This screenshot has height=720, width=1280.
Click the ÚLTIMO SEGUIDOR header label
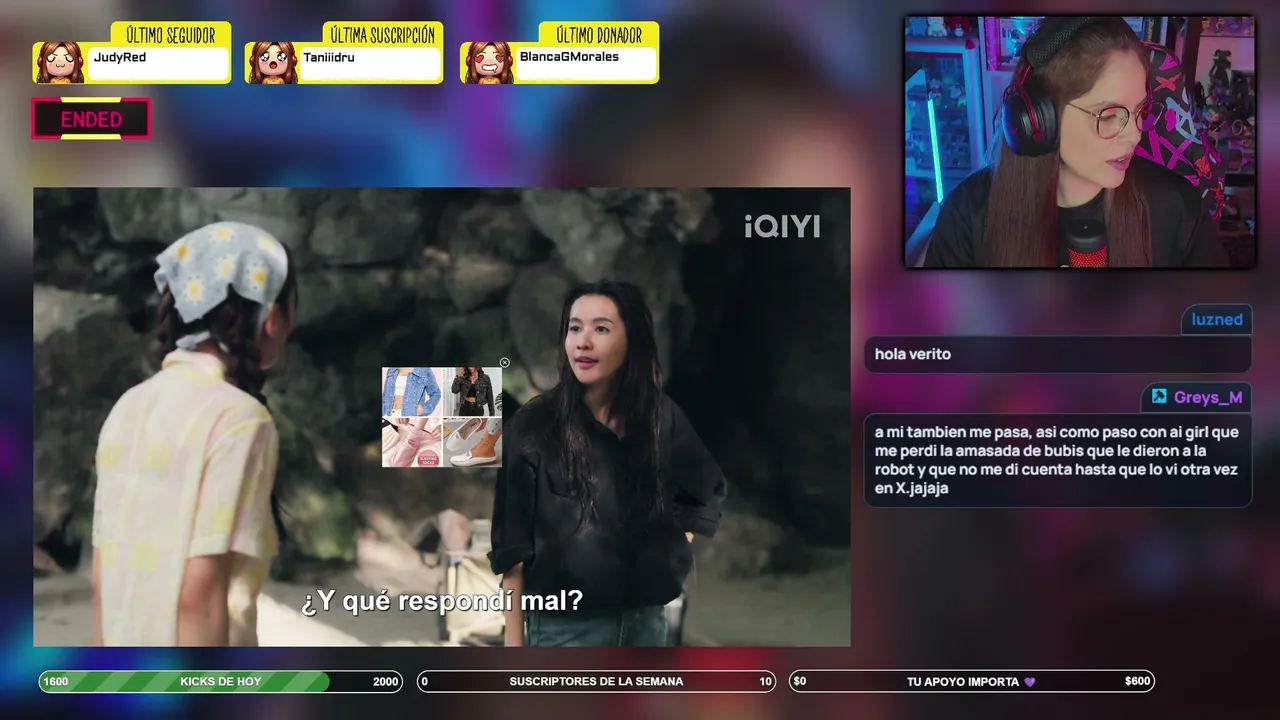171,36
